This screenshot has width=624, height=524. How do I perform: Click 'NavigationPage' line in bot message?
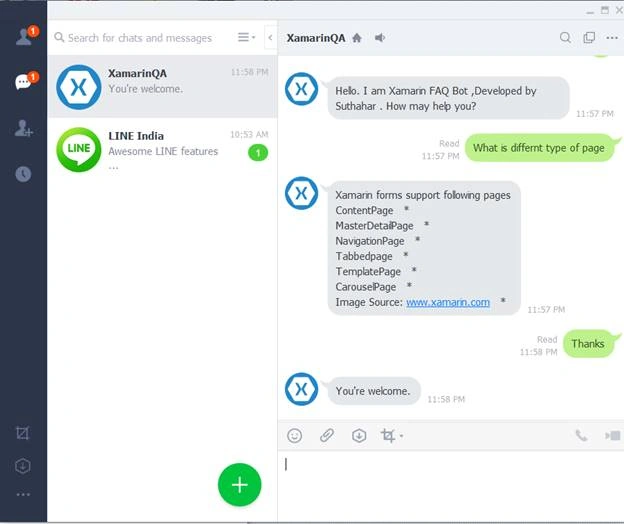coord(370,241)
